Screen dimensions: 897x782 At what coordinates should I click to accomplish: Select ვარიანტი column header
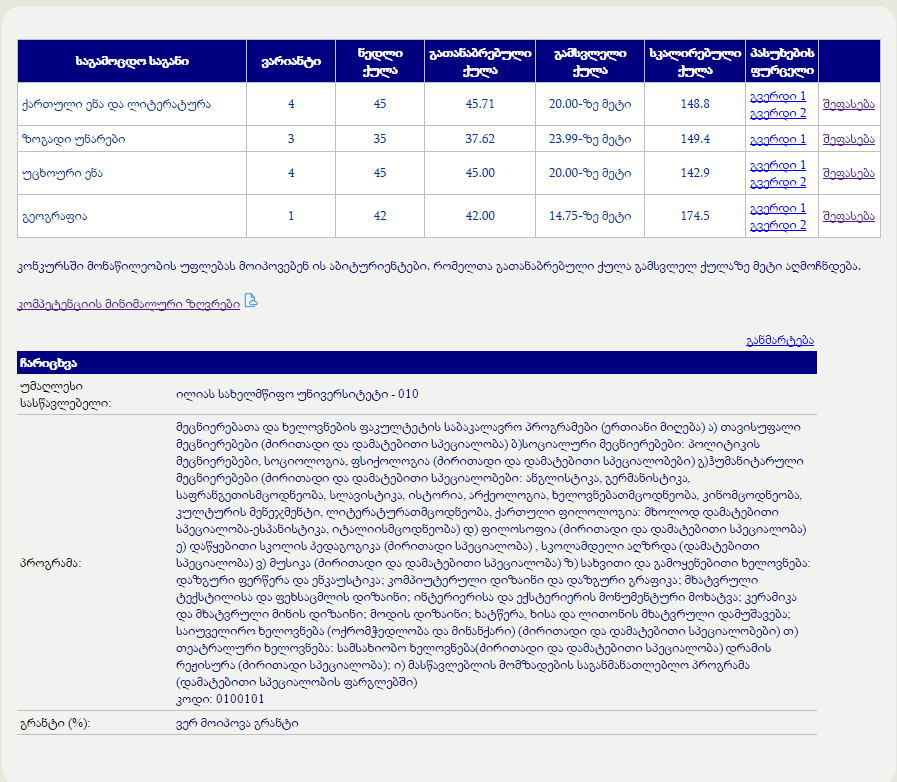tap(291, 61)
